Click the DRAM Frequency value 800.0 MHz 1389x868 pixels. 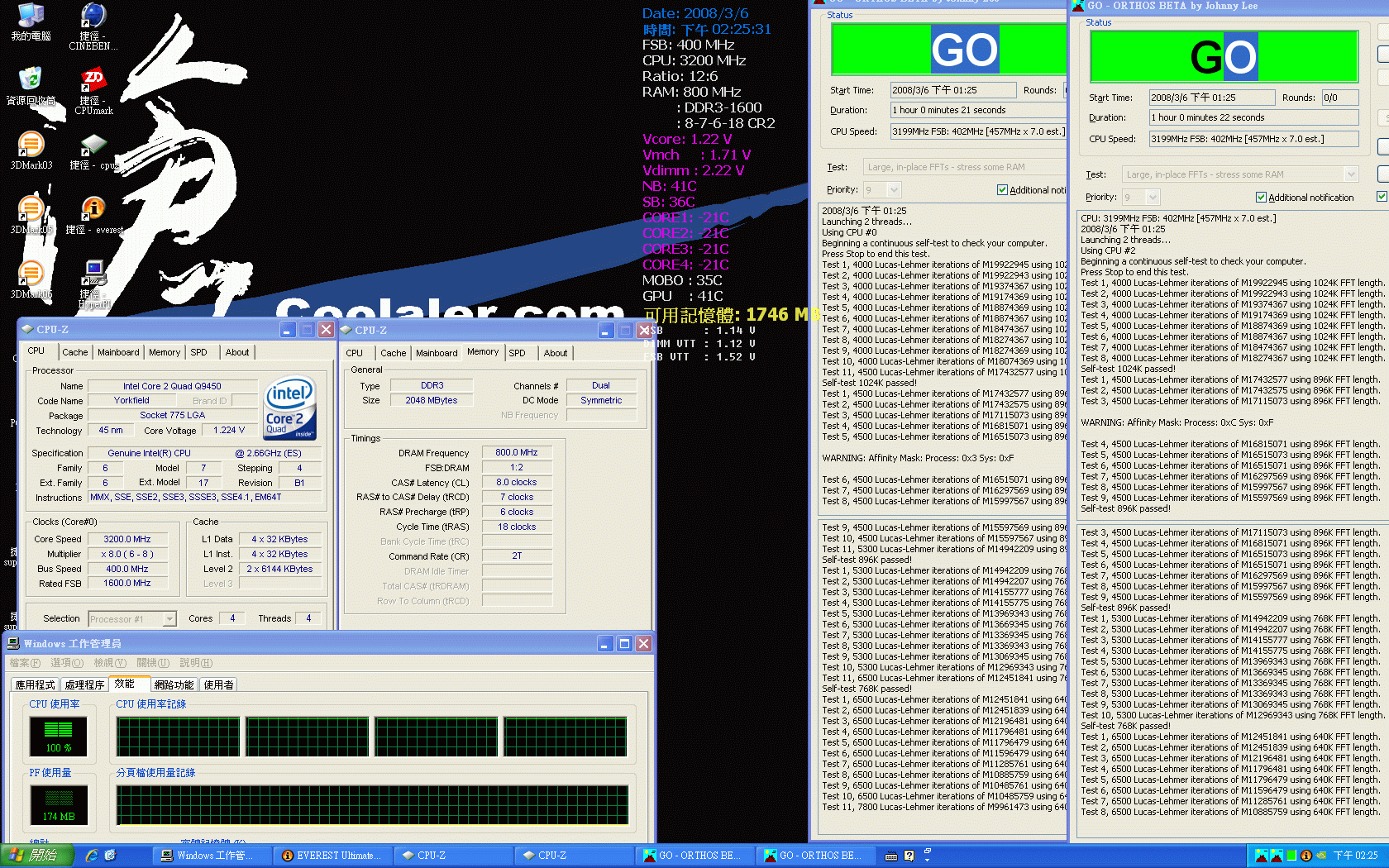coord(517,453)
